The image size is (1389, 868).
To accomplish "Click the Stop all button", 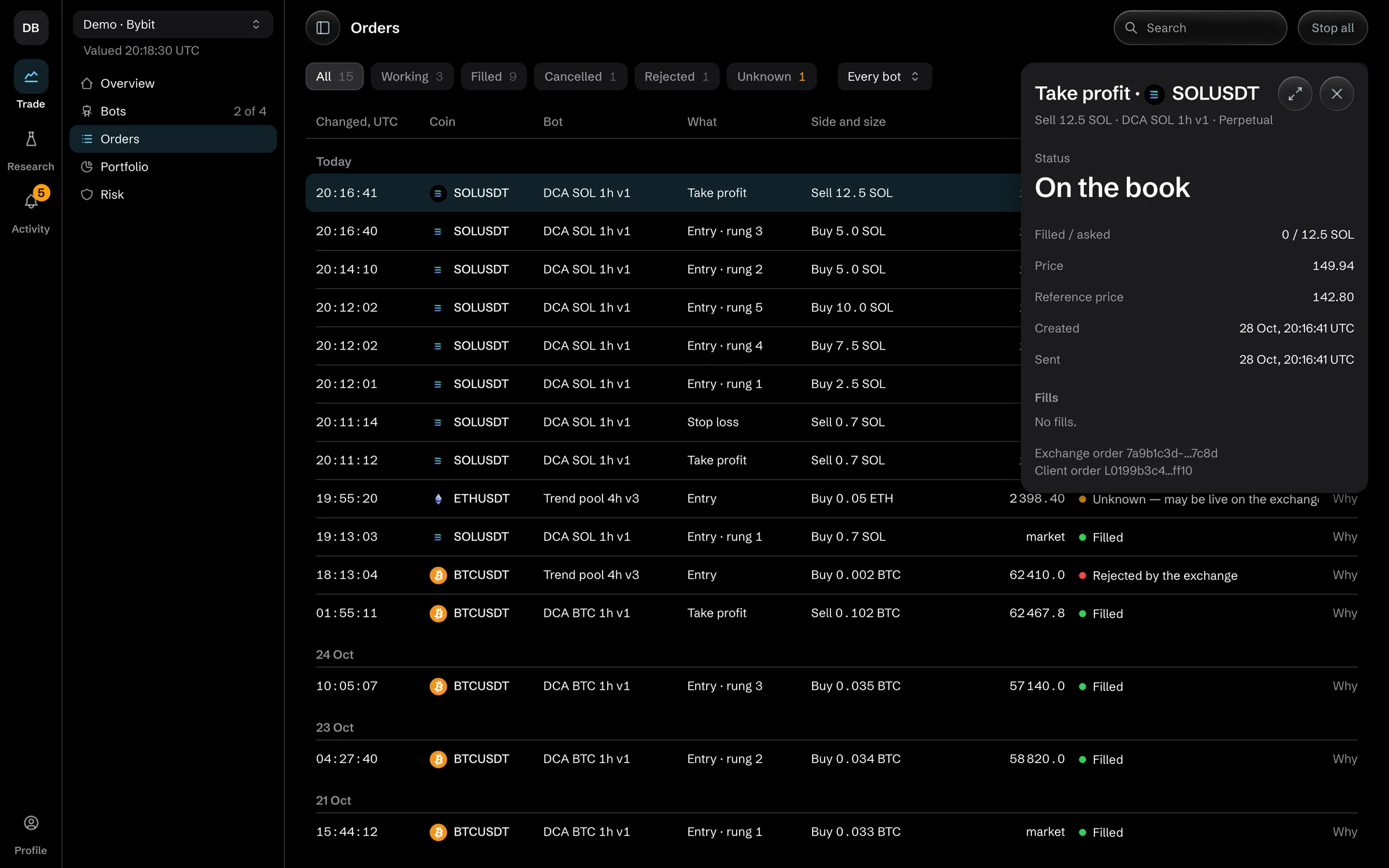I will pyautogui.click(x=1332, y=28).
